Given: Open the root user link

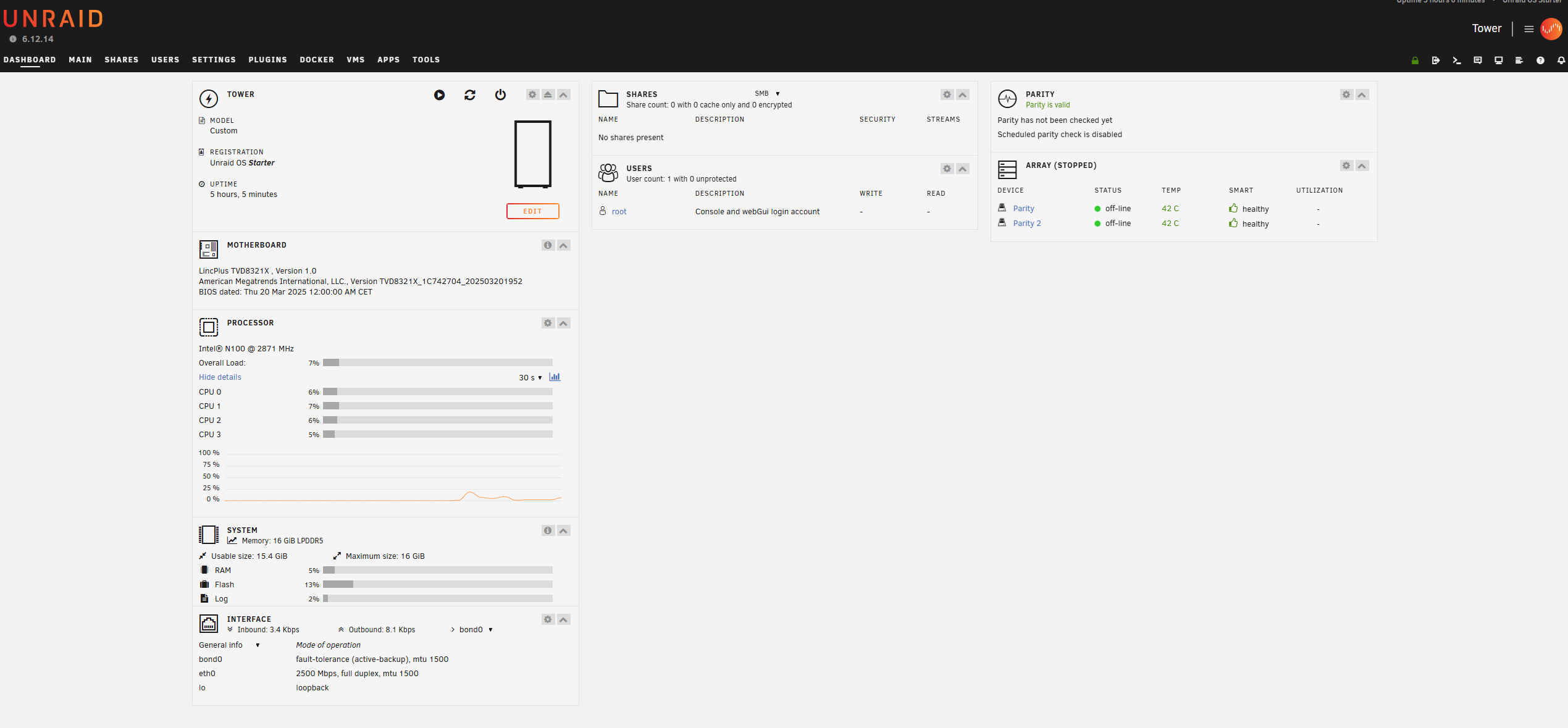Looking at the screenshot, I should pos(619,212).
